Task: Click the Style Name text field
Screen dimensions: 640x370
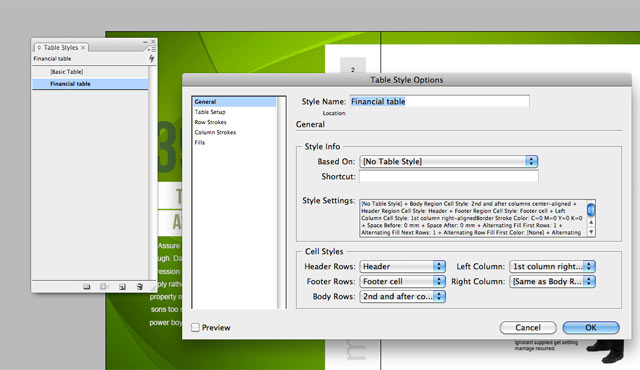Action: click(440, 101)
